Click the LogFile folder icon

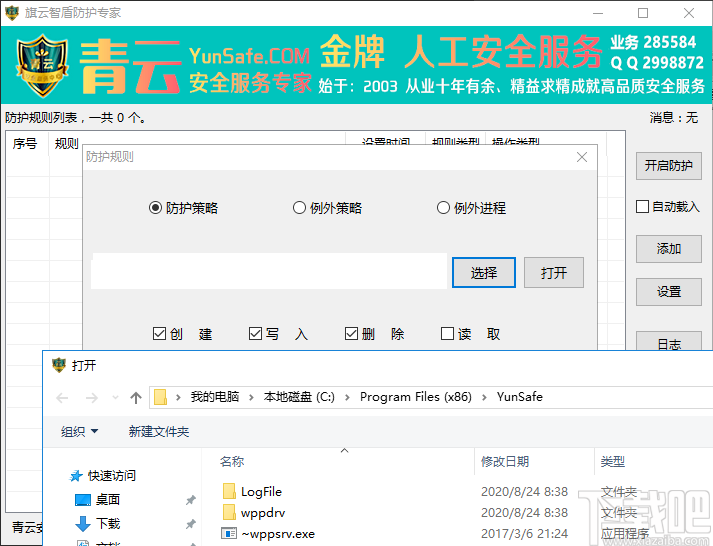tap(229, 491)
